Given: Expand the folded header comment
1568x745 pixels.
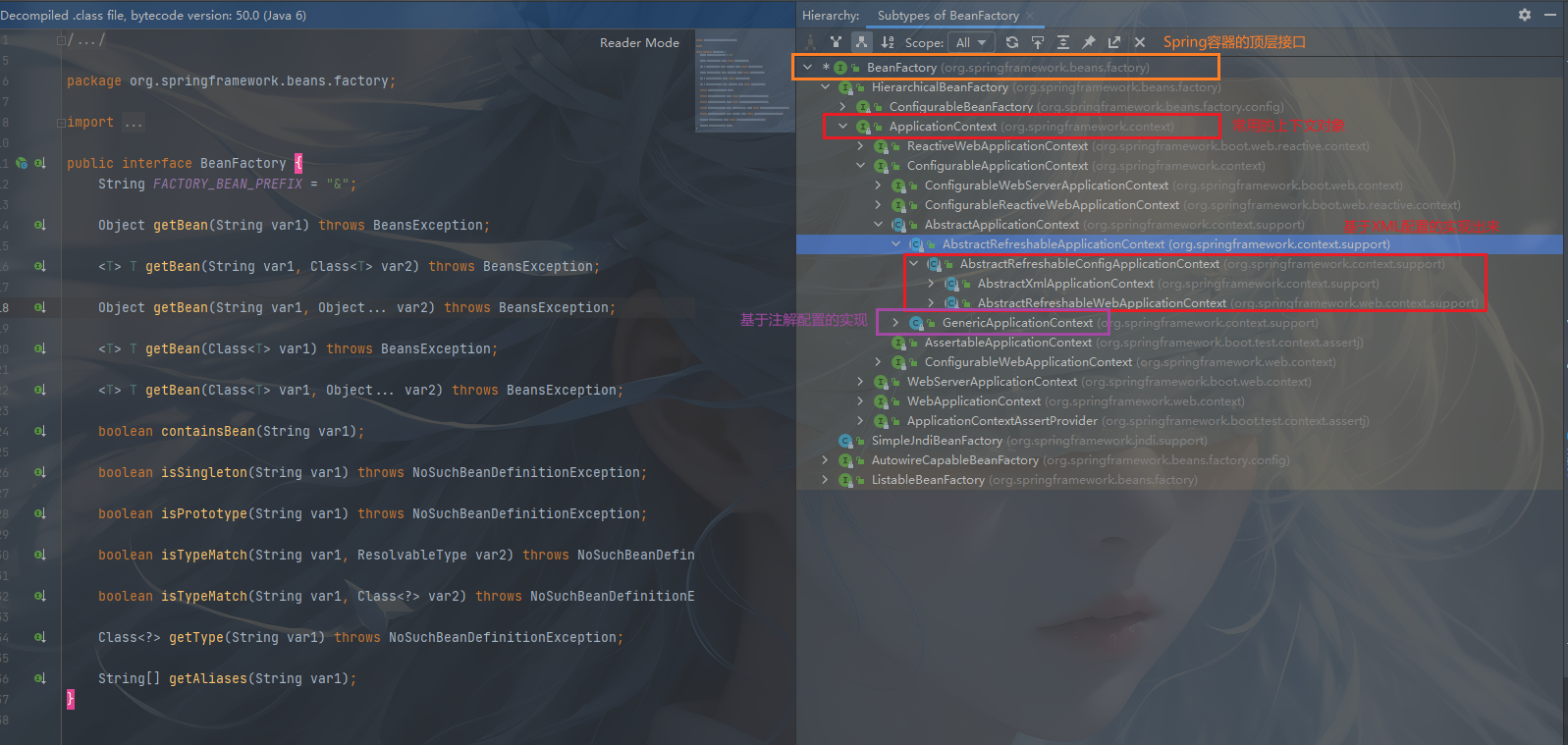Looking at the screenshot, I should 61,40.
